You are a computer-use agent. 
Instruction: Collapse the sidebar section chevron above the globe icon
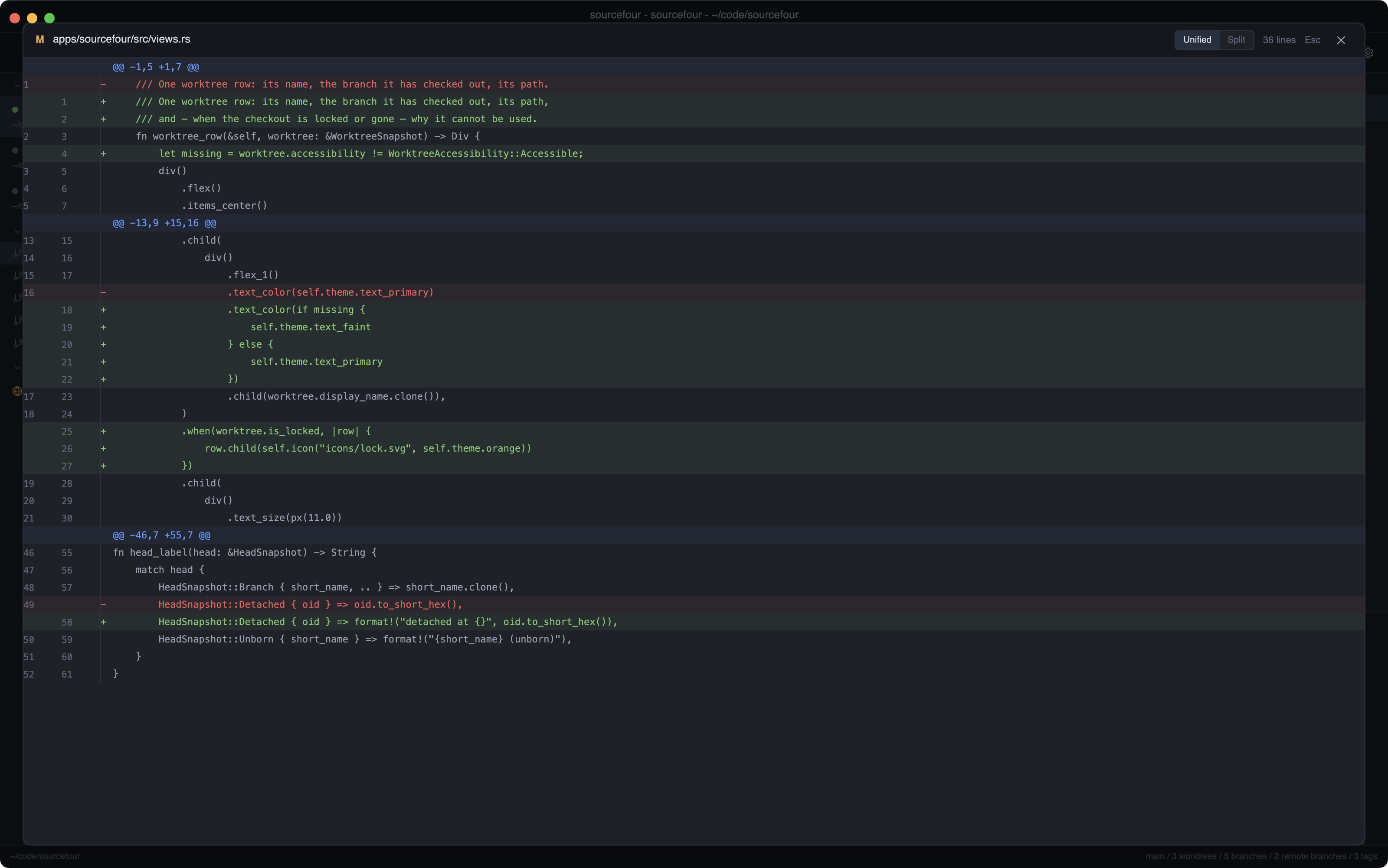tap(17, 367)
